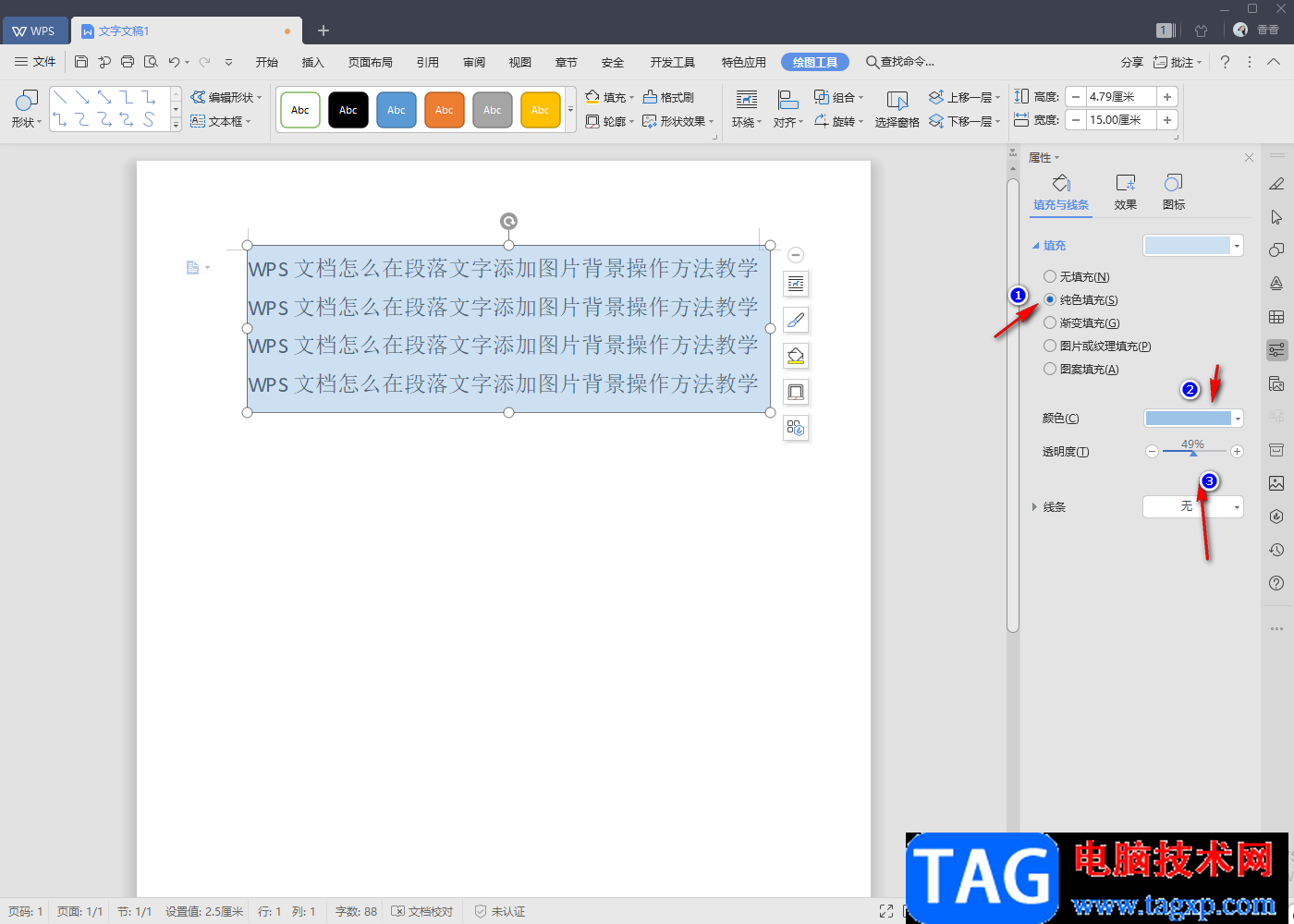Click the 透明度 transparency slider handle

click(x=1193, y=453)
